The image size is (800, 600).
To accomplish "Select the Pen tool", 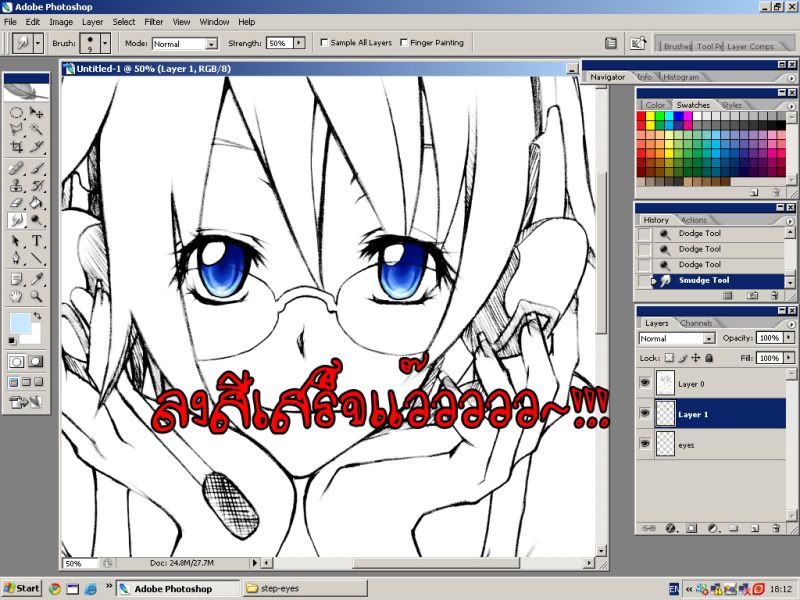I will point(16,258).
